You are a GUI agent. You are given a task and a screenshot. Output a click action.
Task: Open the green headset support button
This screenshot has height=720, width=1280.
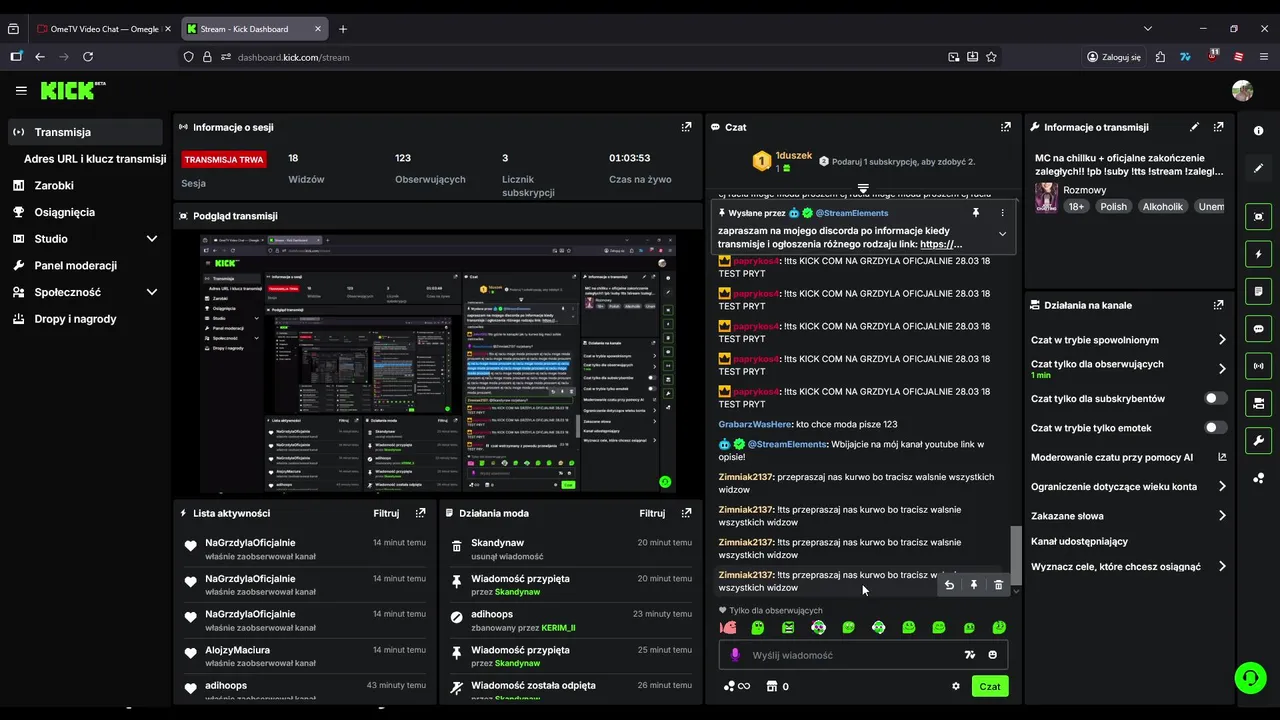coord(1250,678)
